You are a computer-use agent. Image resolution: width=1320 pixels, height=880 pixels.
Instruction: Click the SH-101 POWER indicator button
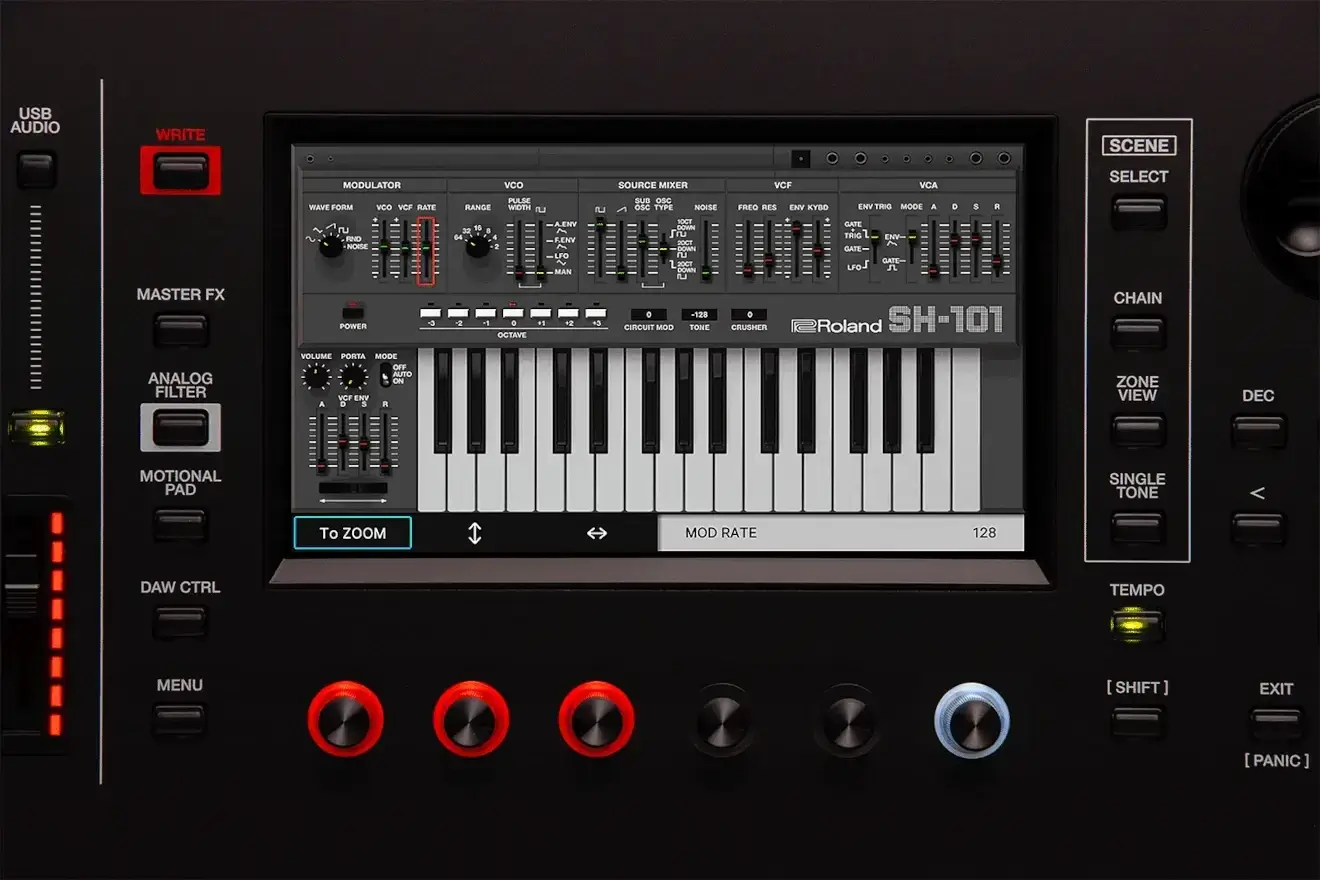coord(353,310)
